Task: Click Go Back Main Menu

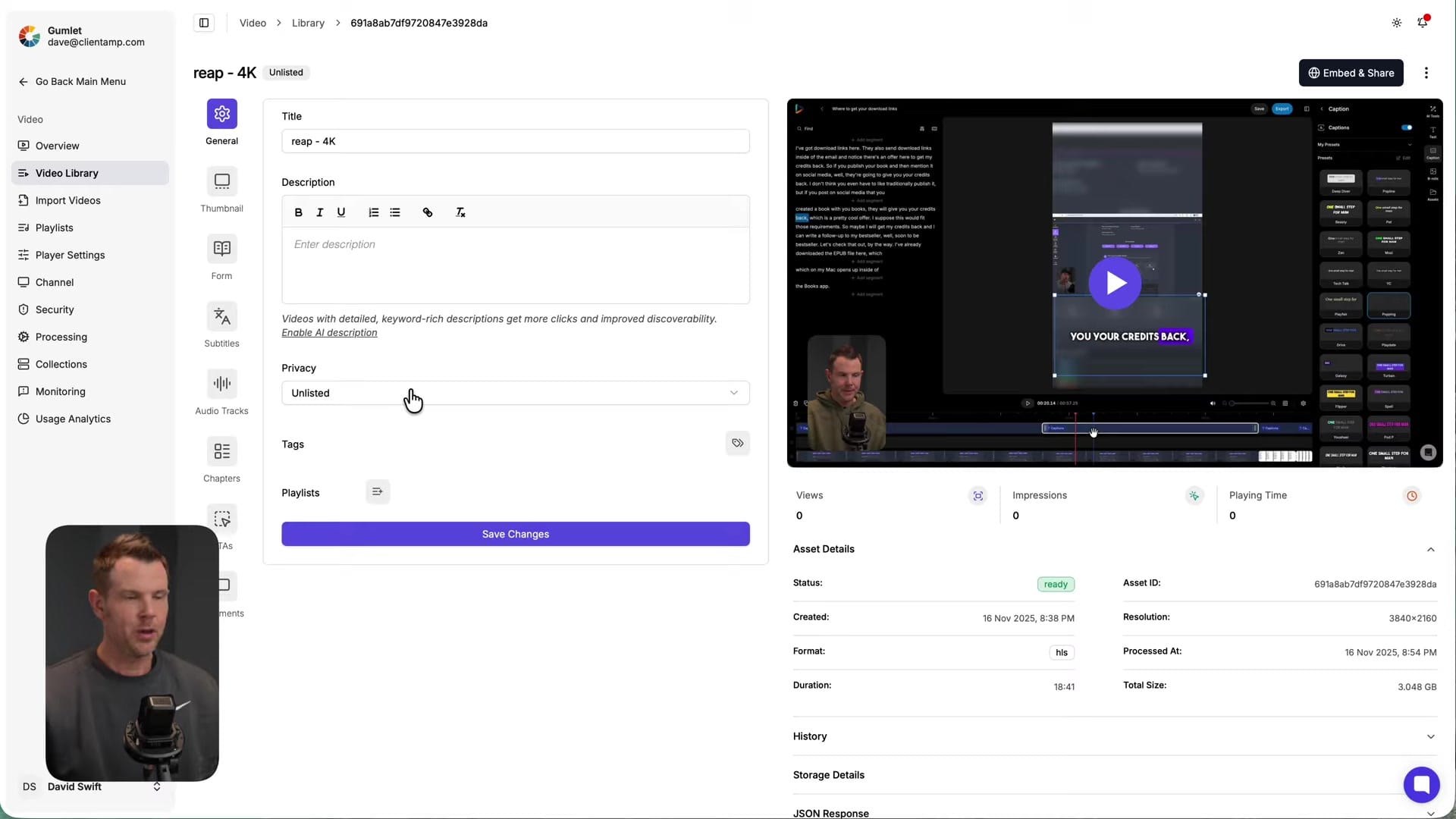Action: pyautogui.click(x=72, y=82)
